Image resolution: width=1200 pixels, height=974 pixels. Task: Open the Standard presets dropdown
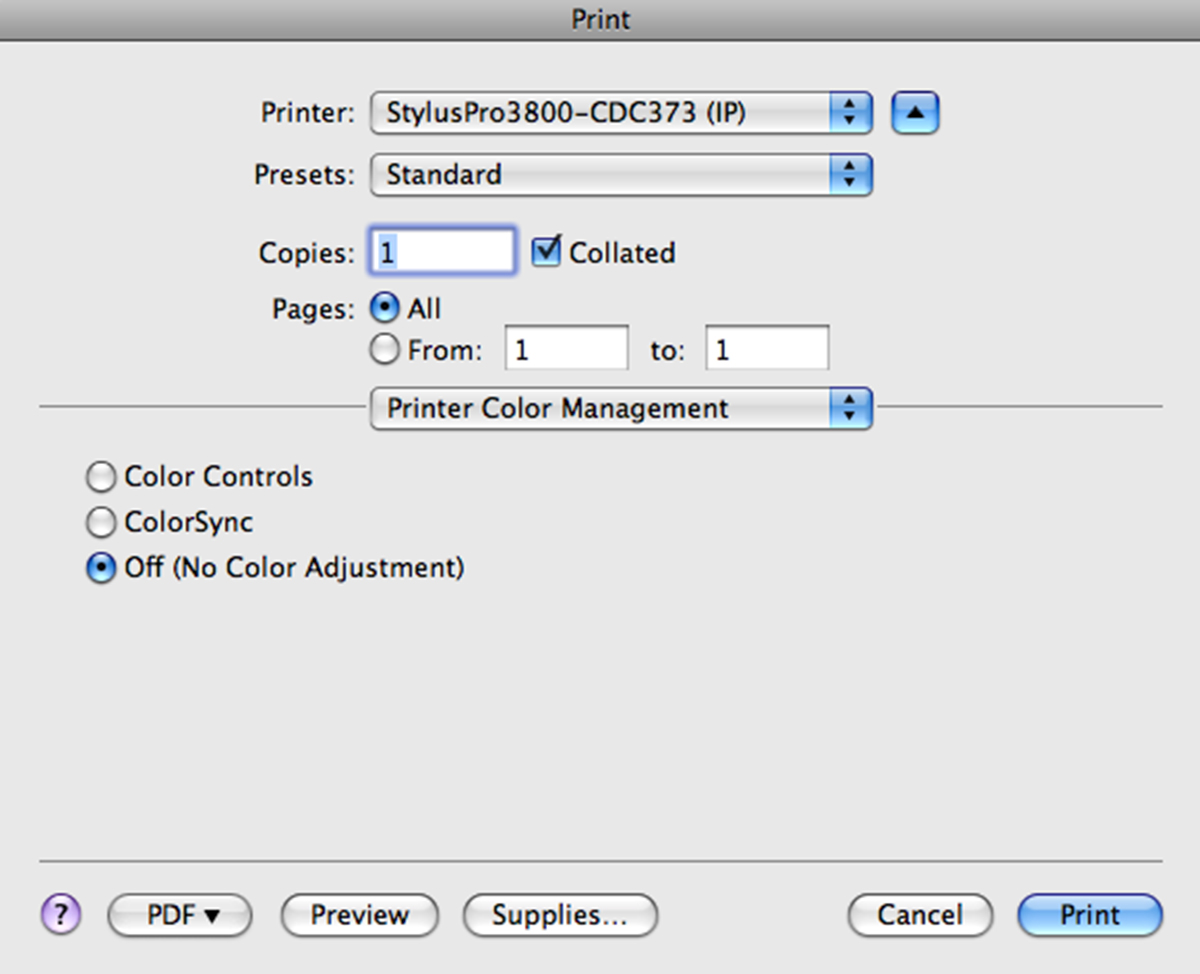[621, 175]
